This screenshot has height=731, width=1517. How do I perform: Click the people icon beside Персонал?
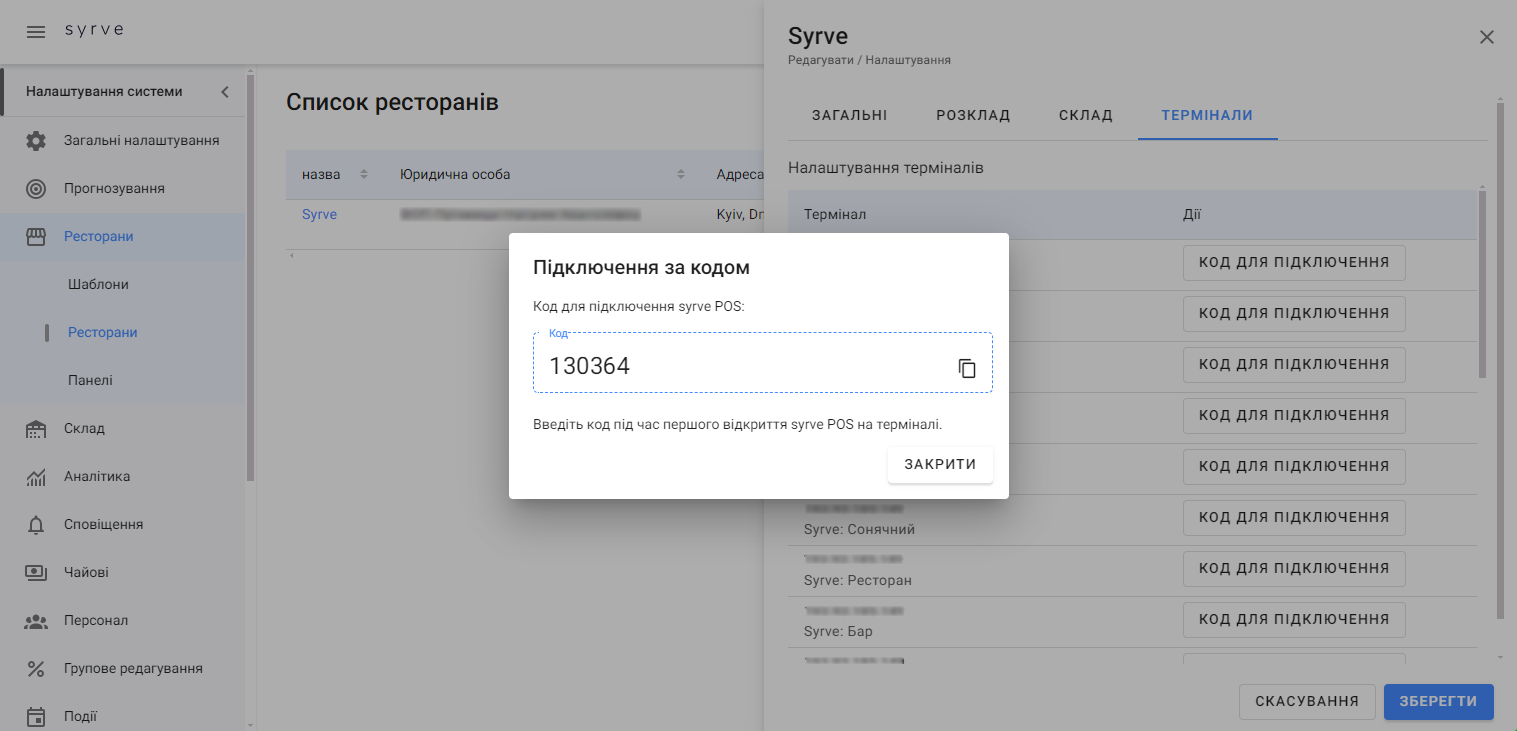click(x=36, y=621)
